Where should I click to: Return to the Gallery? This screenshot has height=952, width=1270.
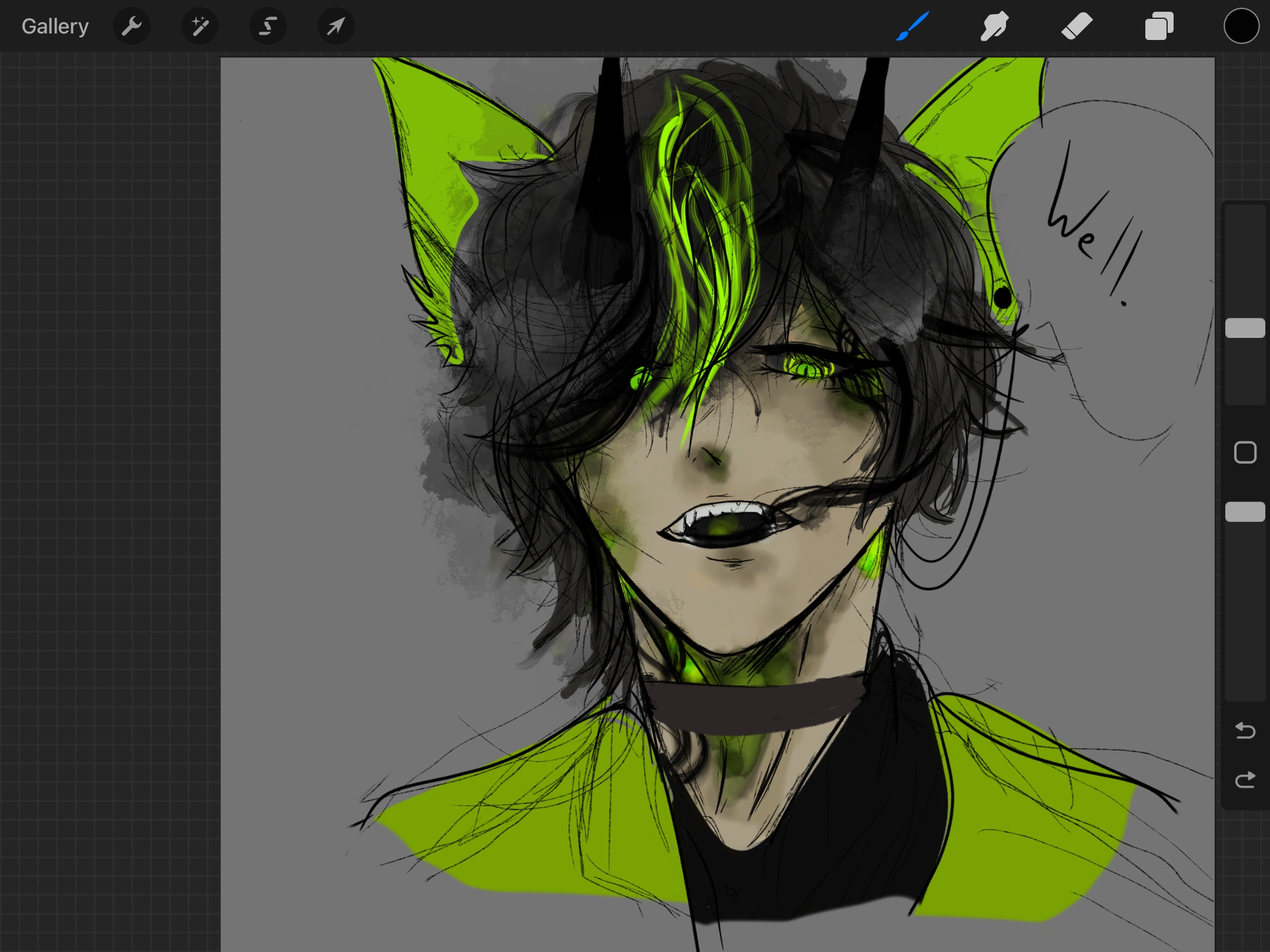[x=55, y=26]
